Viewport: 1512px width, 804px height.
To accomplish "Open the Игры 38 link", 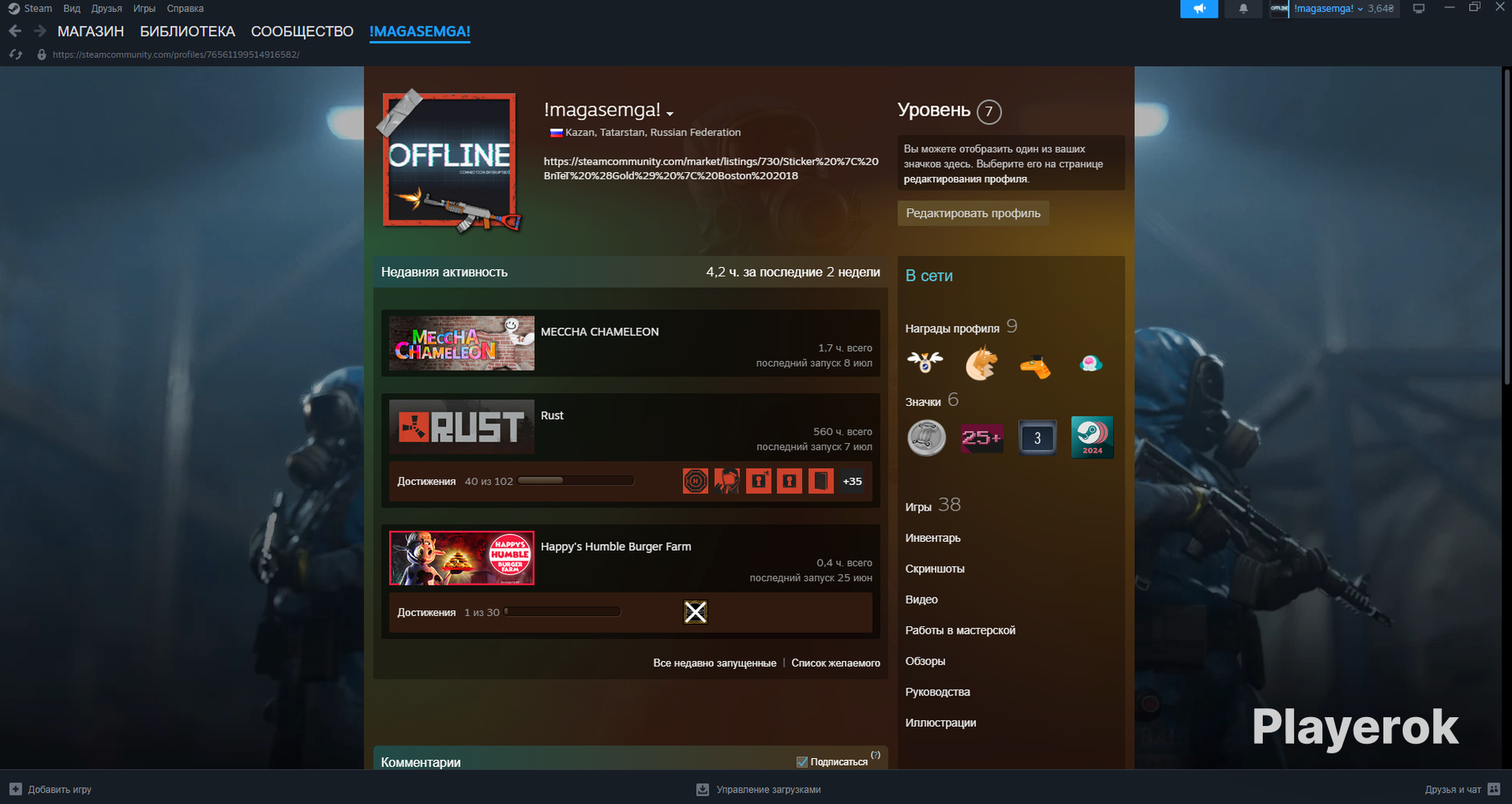I will coord(932,505).
